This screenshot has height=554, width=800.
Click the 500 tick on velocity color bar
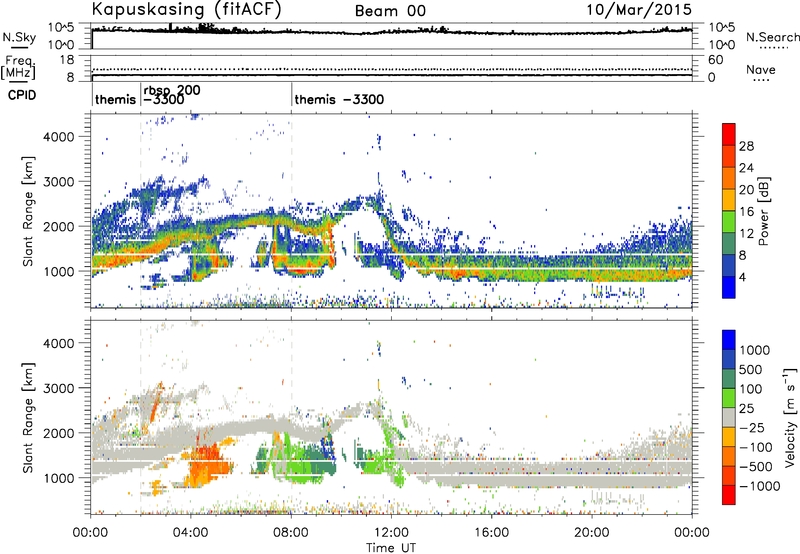[x=751, y=370]
